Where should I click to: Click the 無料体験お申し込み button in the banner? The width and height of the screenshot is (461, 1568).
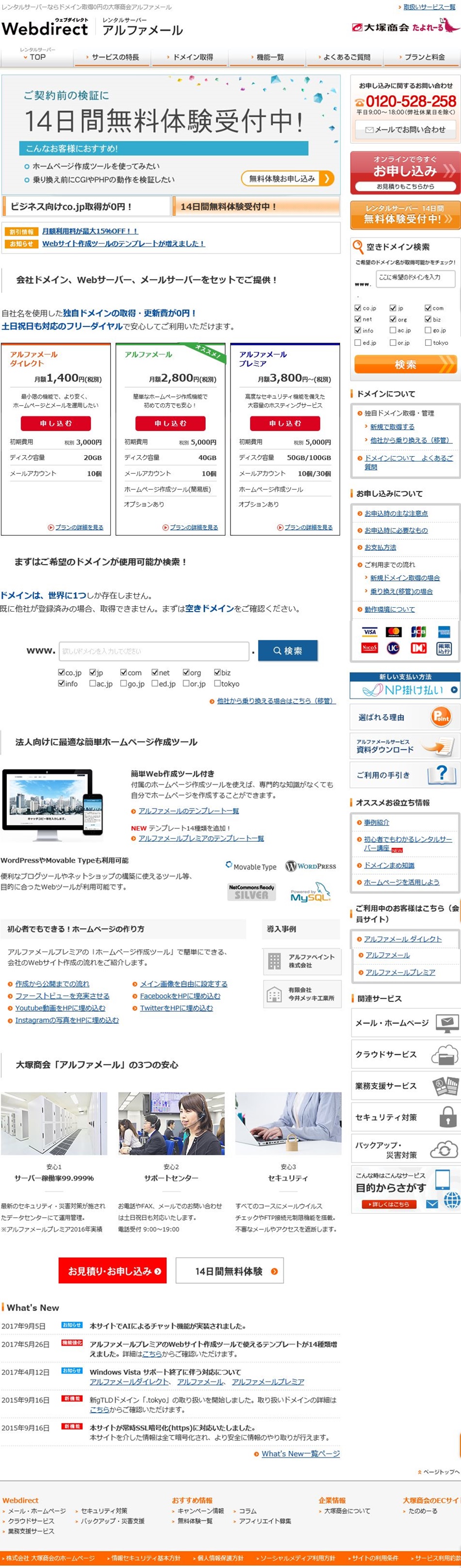(x=288, y=178)
